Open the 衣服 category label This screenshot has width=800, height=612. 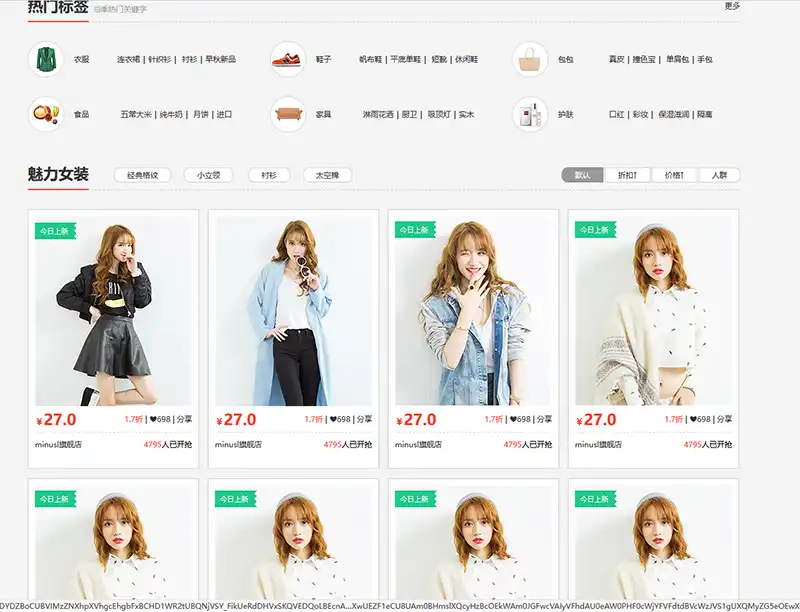82,59
